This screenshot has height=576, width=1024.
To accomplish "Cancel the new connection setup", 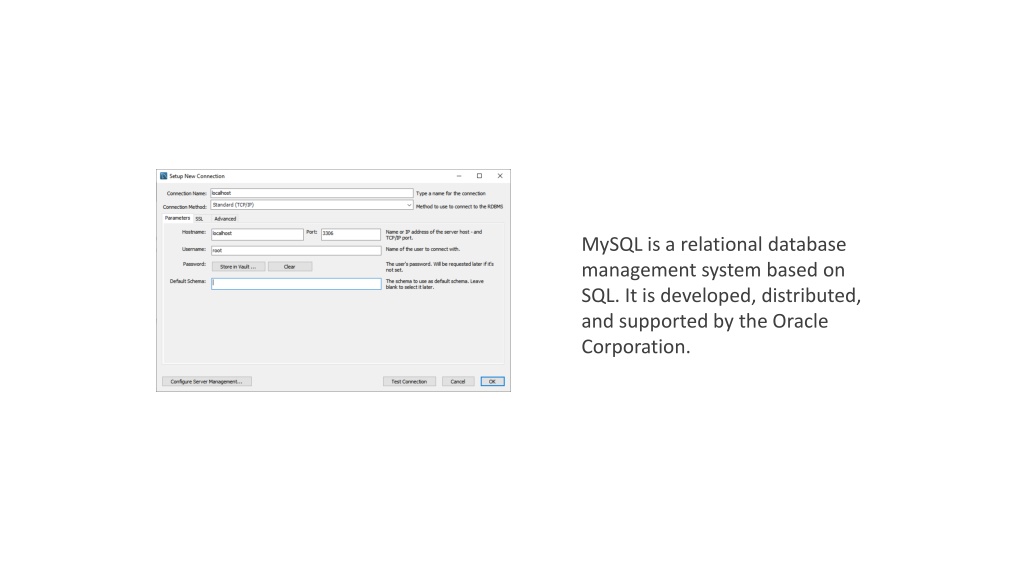I will (x=458, y=381).
